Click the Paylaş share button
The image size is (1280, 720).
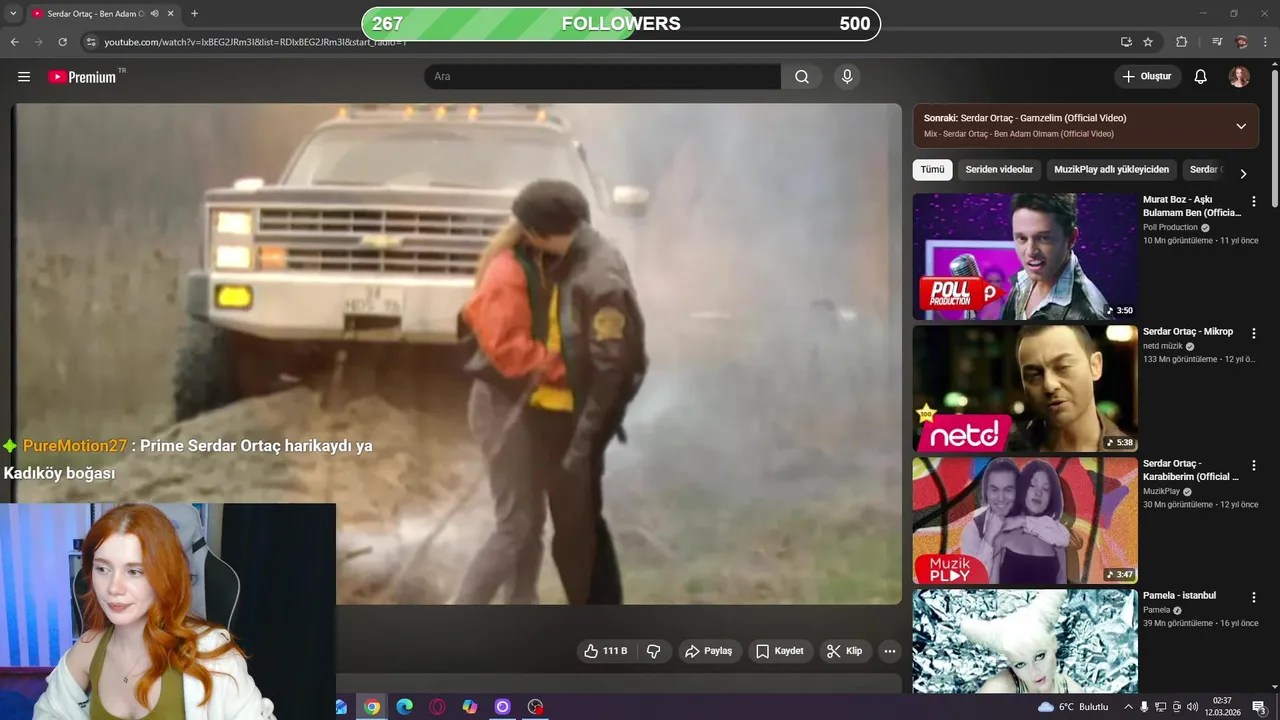[x=710, y=651]
